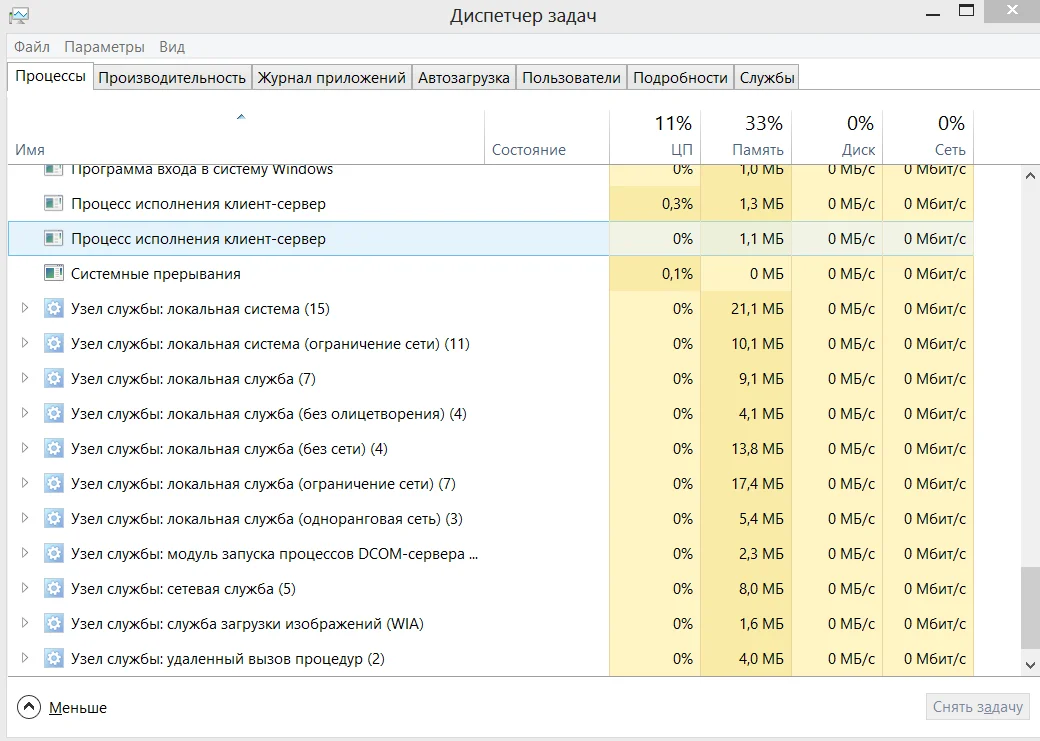
Task: Expand Узел службы: локальная служба (7)
Action: click(25, 379)
